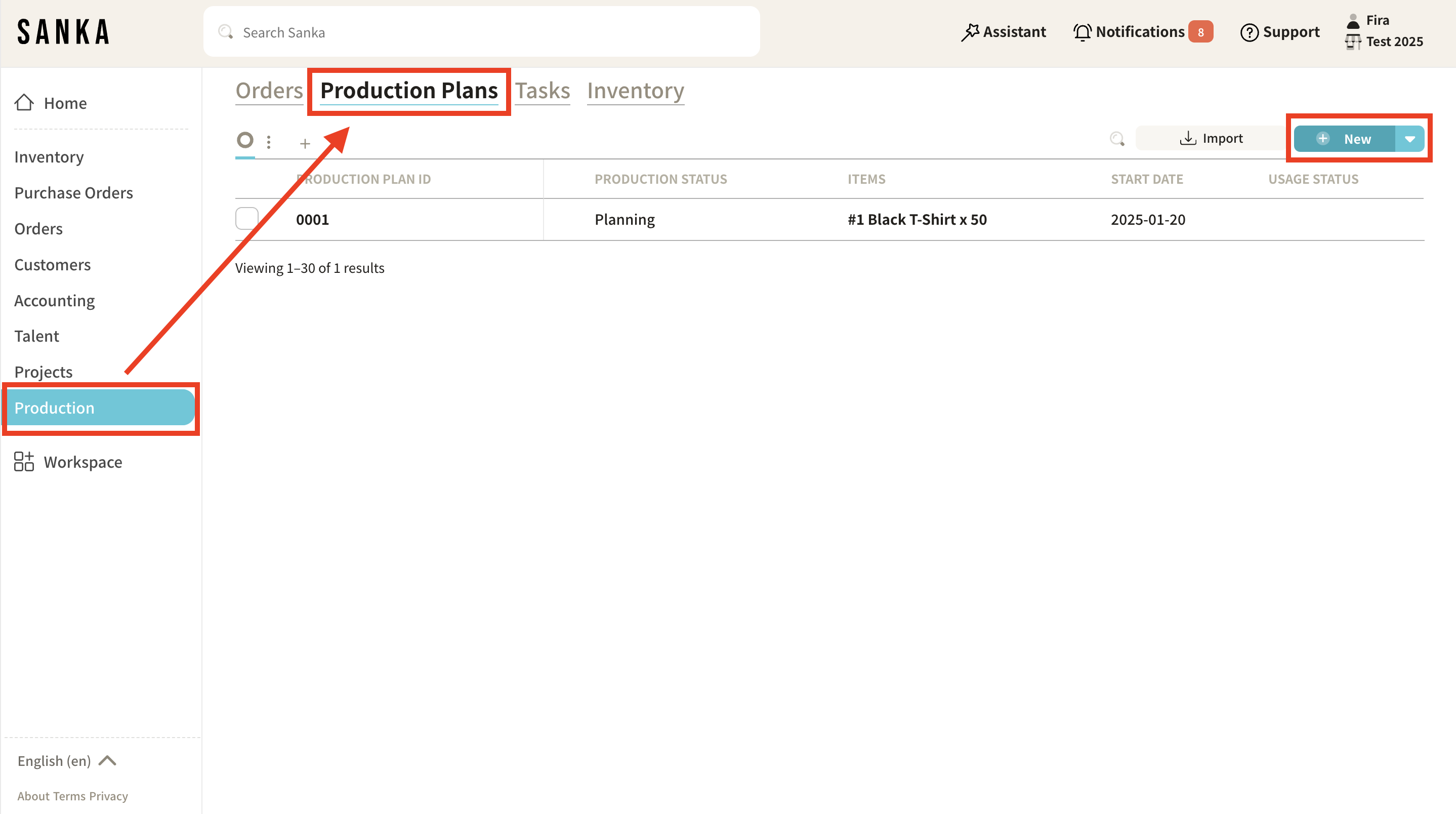Viewport: 1456px width, 814px height.
Task: Click the Import button
Action: (1211, 139)
